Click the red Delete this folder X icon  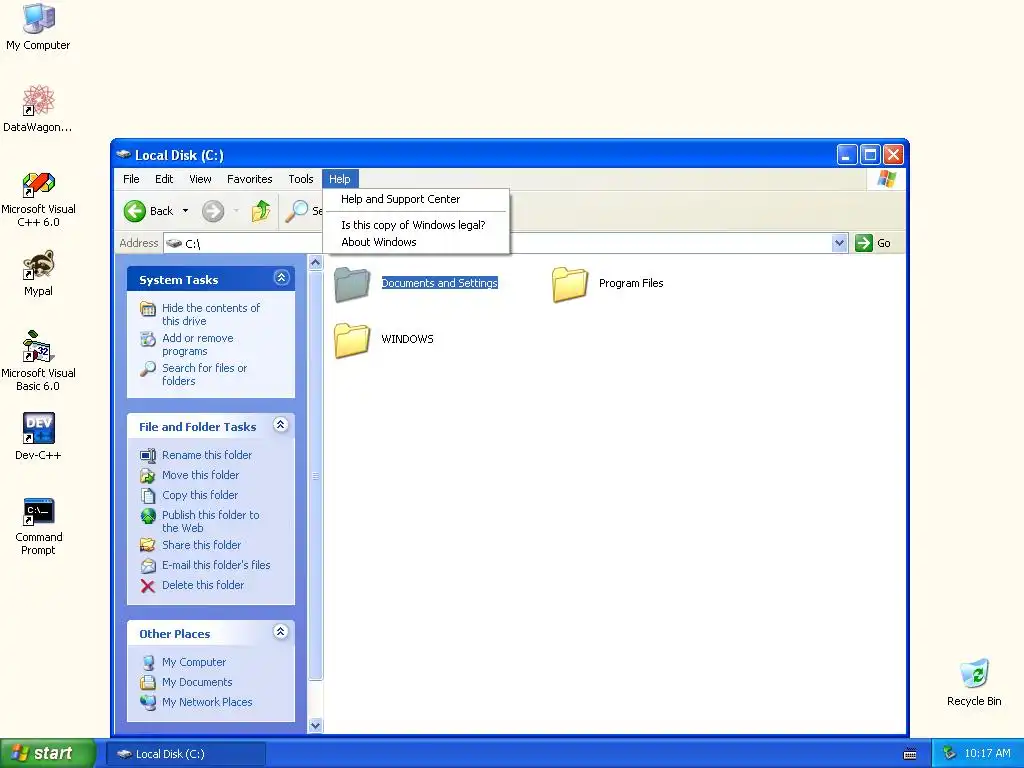click(148, 586)
